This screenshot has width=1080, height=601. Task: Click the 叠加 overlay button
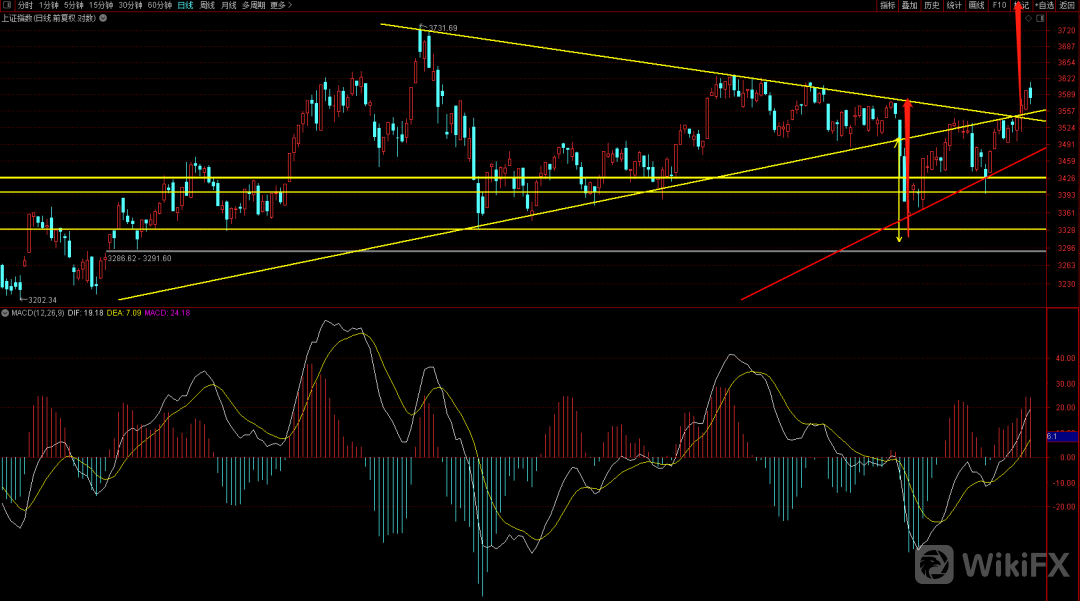point(909,5)
